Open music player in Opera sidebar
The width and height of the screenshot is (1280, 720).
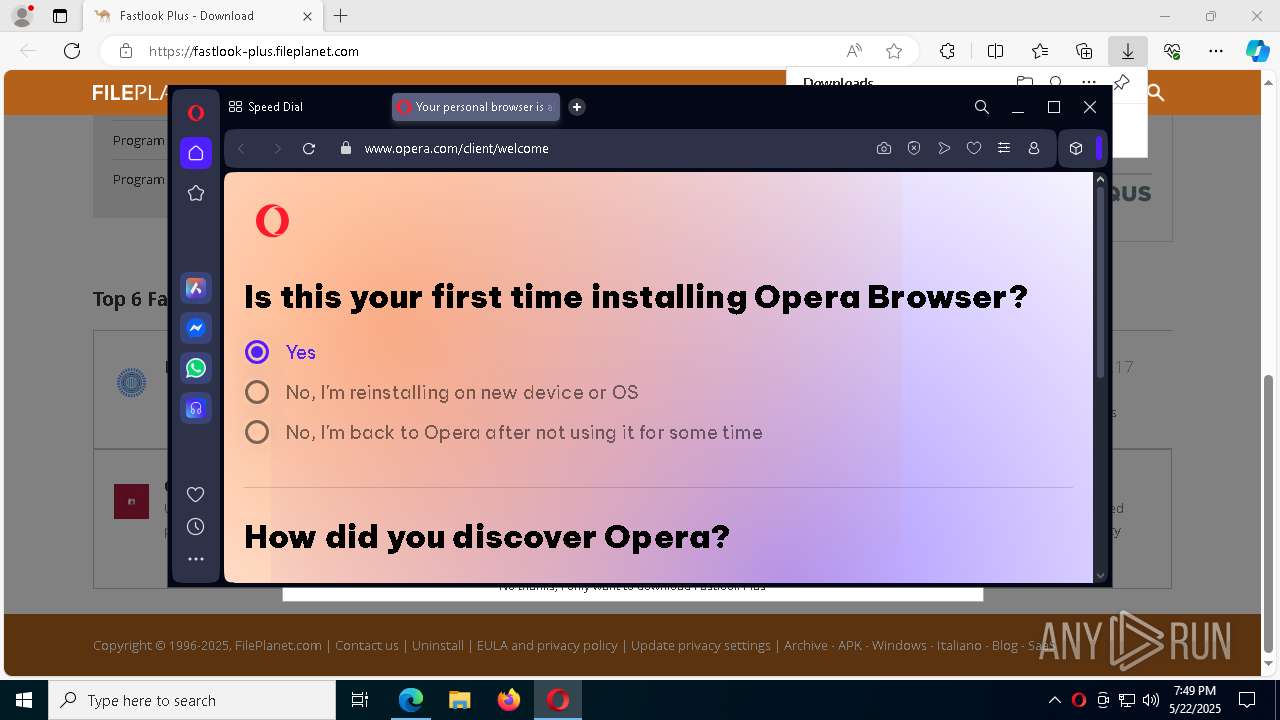pyautogui.click(x=196, y=408)
